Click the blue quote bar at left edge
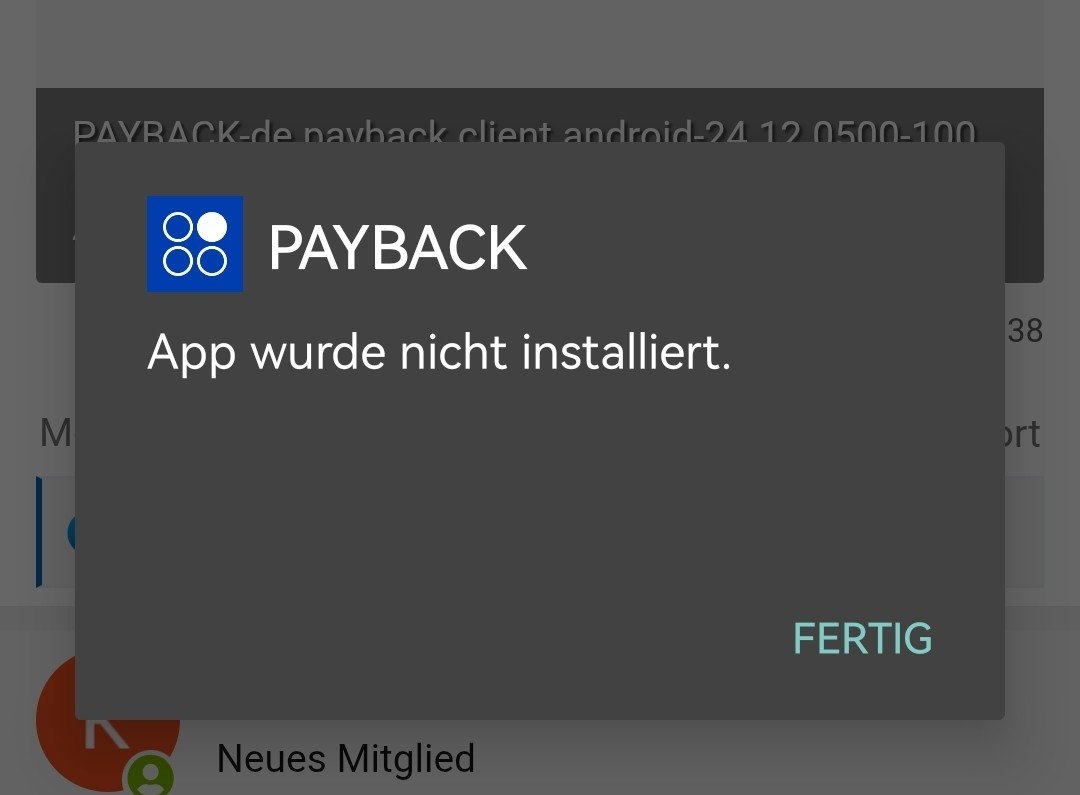This screenshot has width=1080, height=795. coord(39,532)
